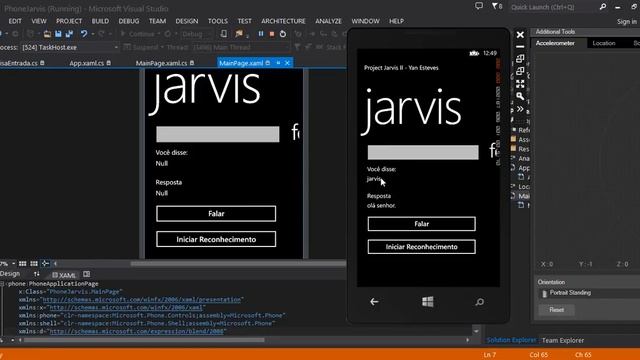Click Iniciar Reconhecimento in emulator
This screenshot has width=640, height=360.
[421, 247]
